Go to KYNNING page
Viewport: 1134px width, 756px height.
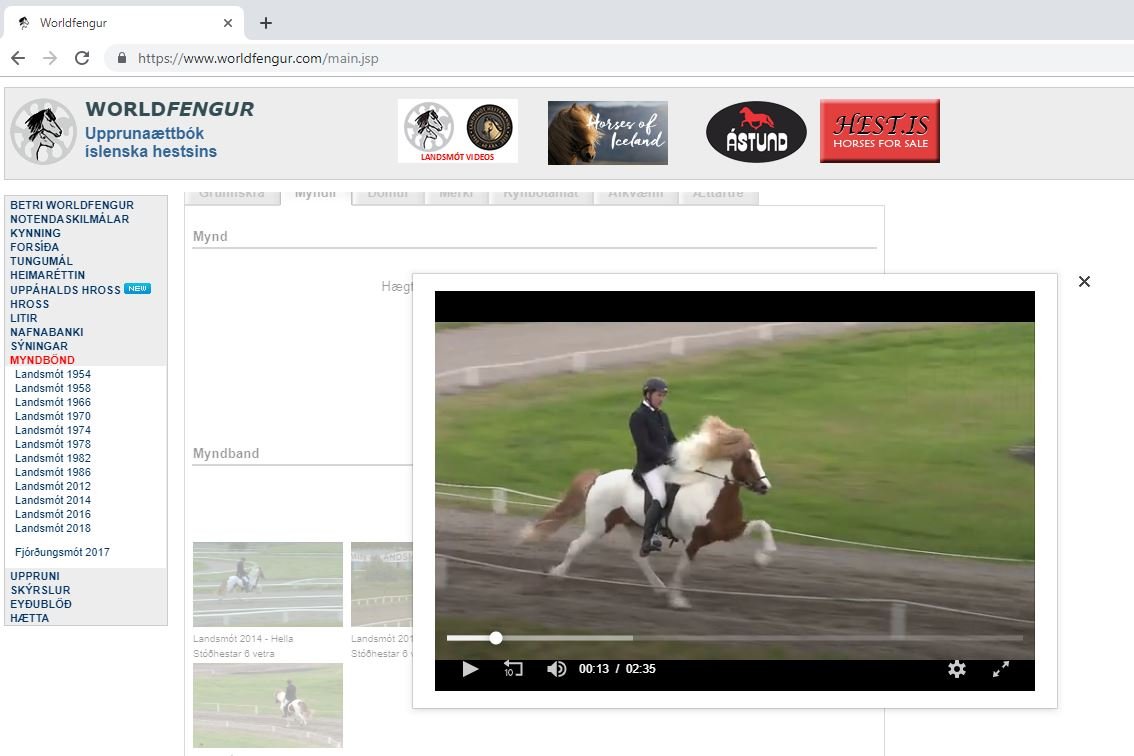(x=35, y=233)
